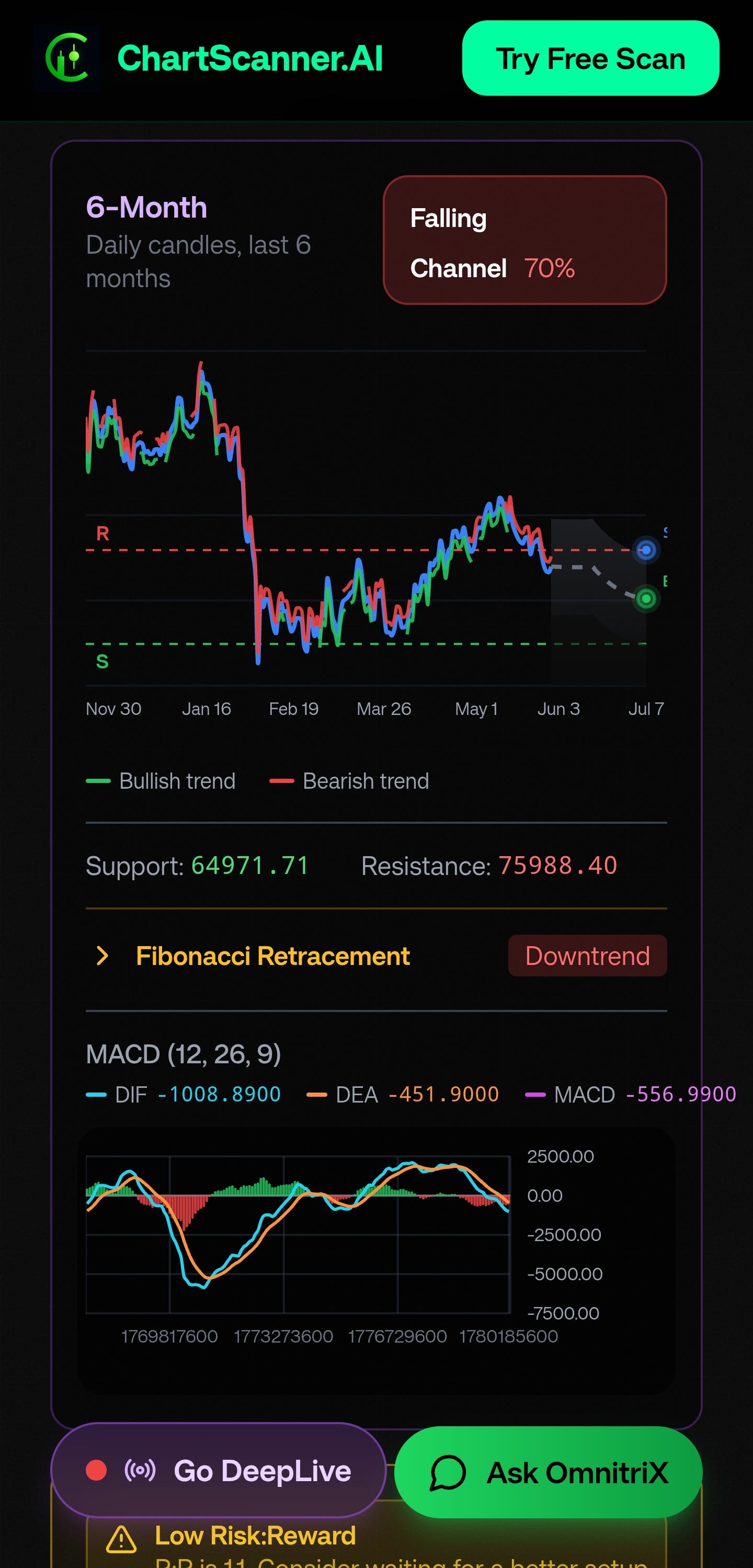Toggle the Bearish trend legend item
753x1568 pixels.
(x=349, y=781)
